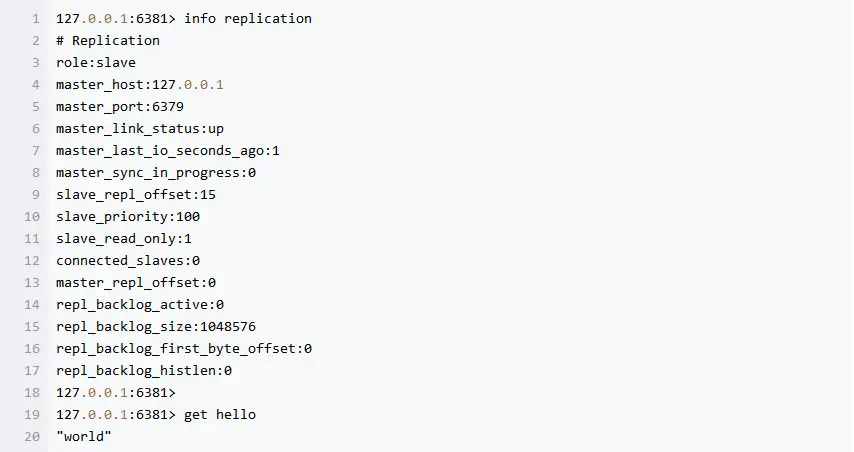Click 'repl_backlog_first_byte_offset:0' text
The width and height of the screenshot is (854, 452).
coord(184,349)
